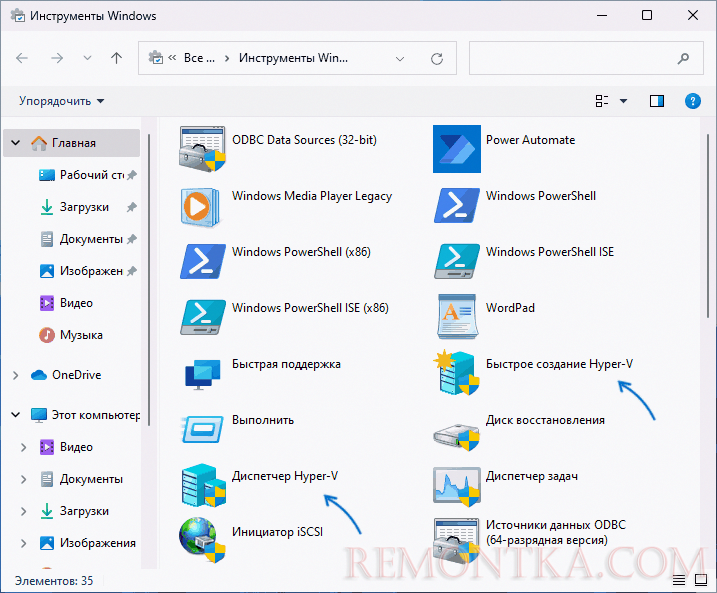Viewport: 717px width, 593px height.
Task: Click the Диспетчер Hyper-V icon
Action: [x=203, y=486]
